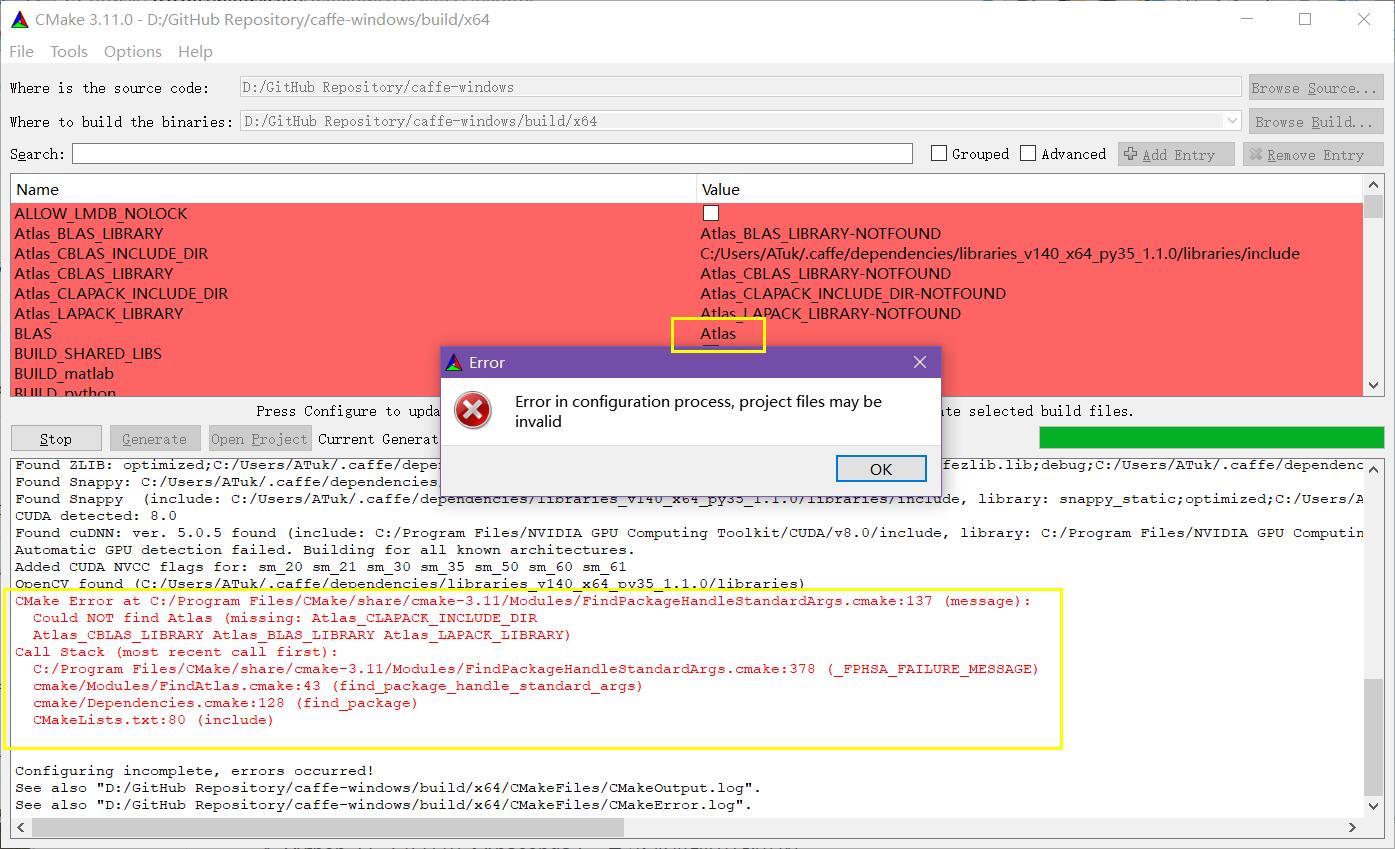Viewport: 1395px width, 849px height.
Task: Click the output log scrollbar down arrow
Action: [x=1373, y=805]
